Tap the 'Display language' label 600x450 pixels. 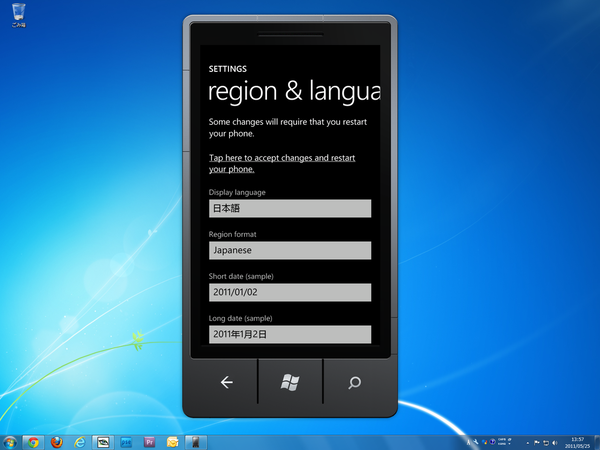[237, 192]
